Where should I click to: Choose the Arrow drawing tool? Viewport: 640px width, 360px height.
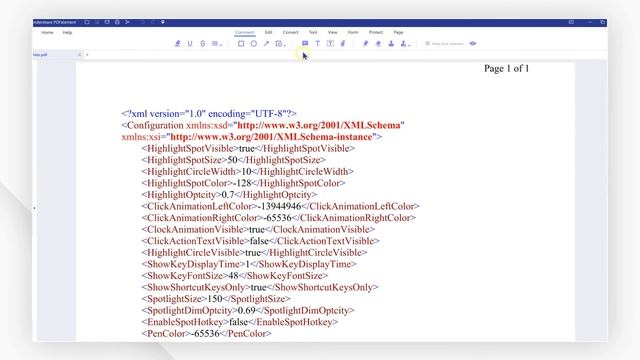(266, 43)
